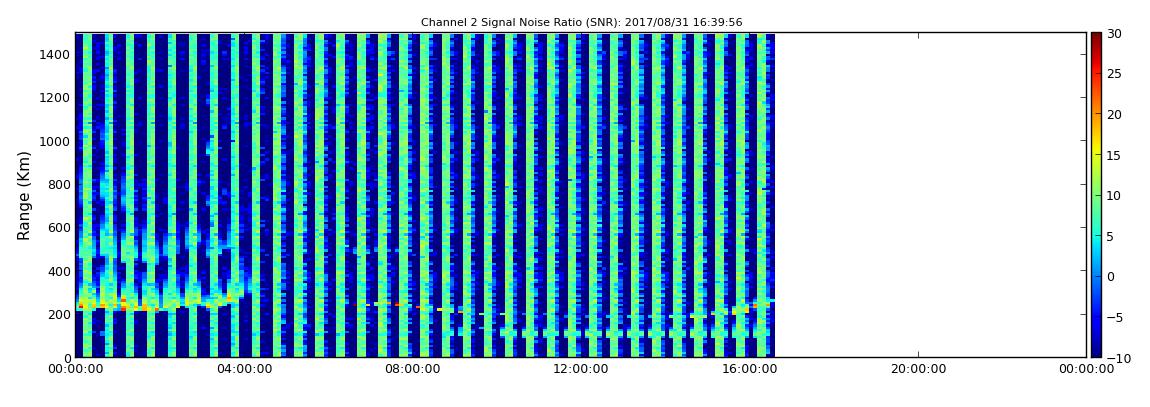Click the 20:00:00 time axis label
The image size is (1150, 407).
click(x=918, y=370)
